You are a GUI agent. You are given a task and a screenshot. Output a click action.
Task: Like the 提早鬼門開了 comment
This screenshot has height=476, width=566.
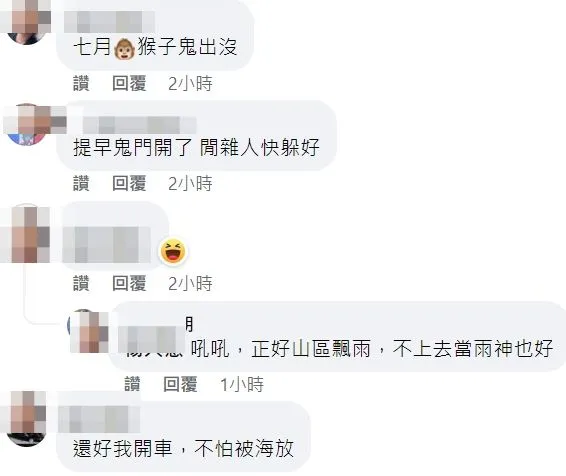pyautogui.click(x=81, y=183)
